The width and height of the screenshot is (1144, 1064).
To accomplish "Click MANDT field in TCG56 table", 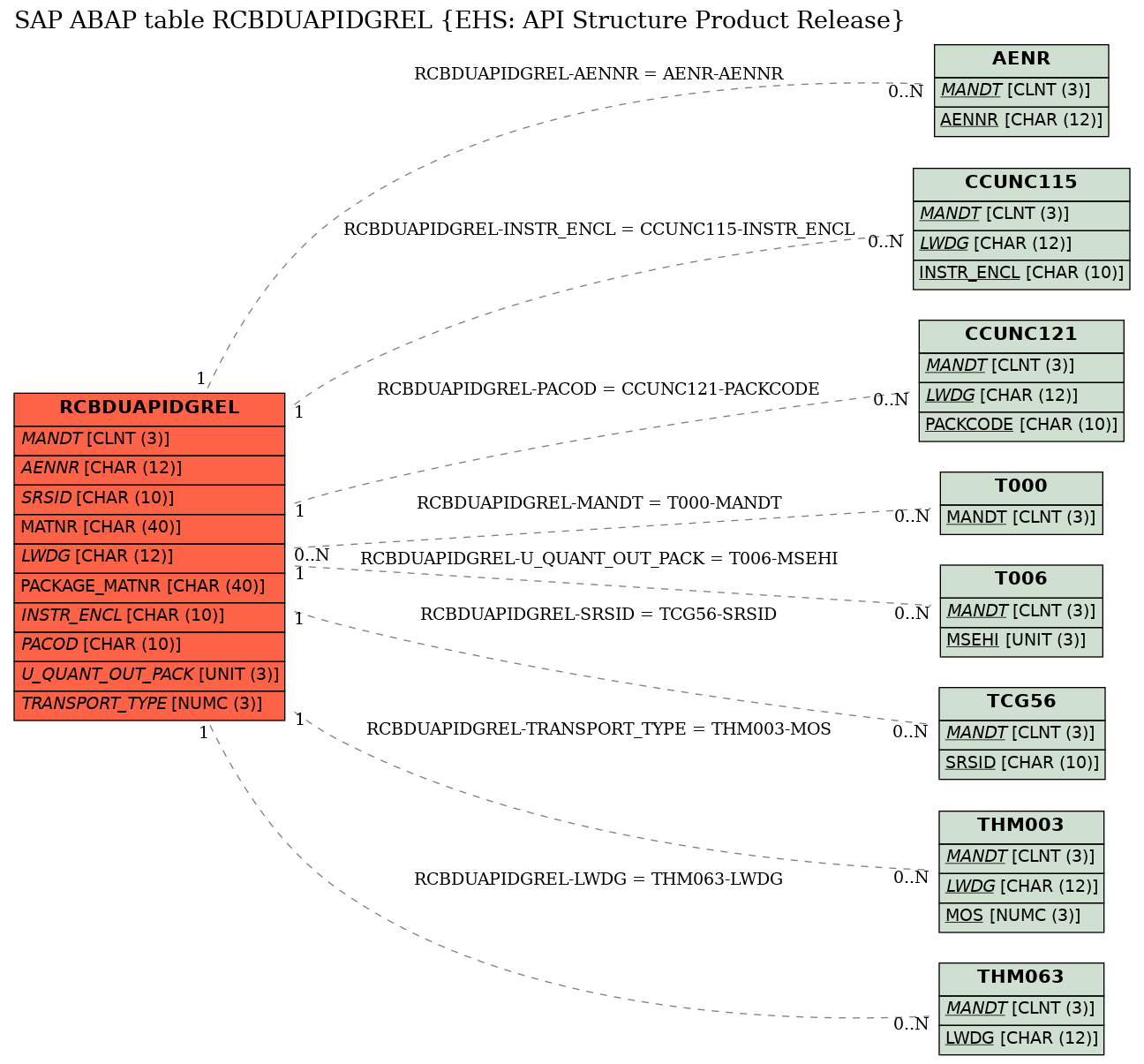I will (1021, 734).
